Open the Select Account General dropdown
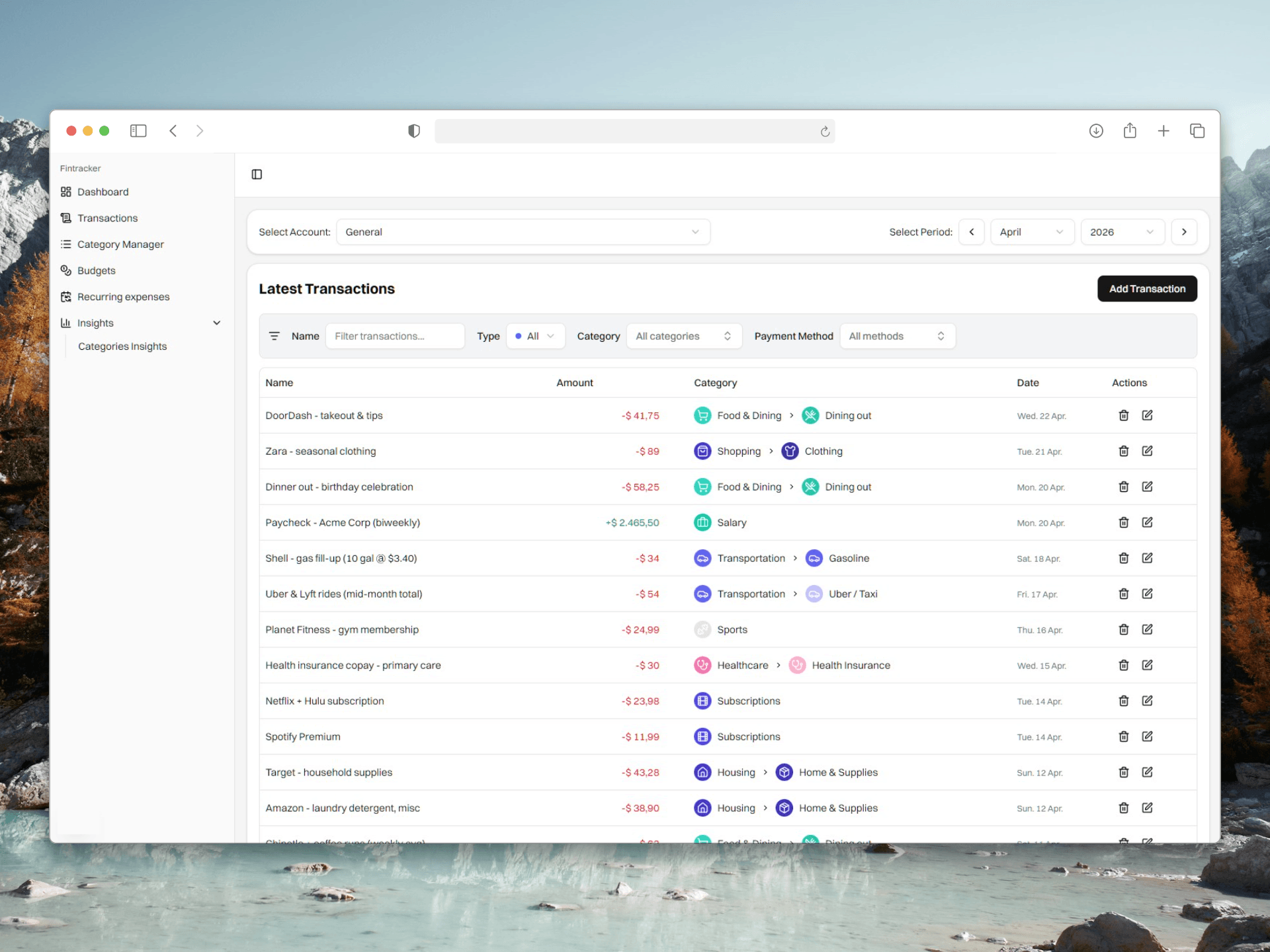Screen dimensions: 1270x952 coord(523,232)
